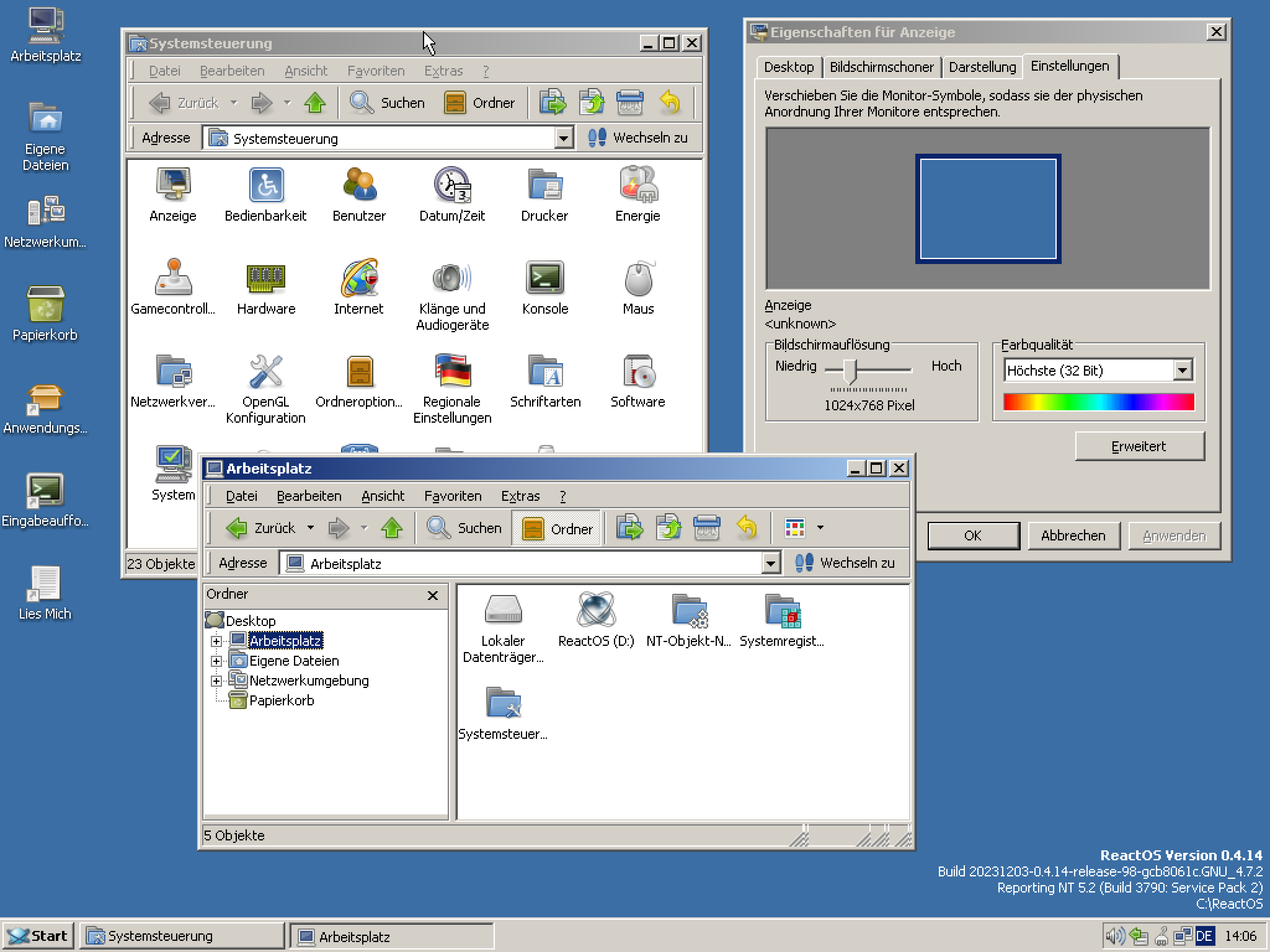Click the up-folder arrow in Arbeitsplatz toolbar
Screen dimensions: 1270x952
pos(392,528)
